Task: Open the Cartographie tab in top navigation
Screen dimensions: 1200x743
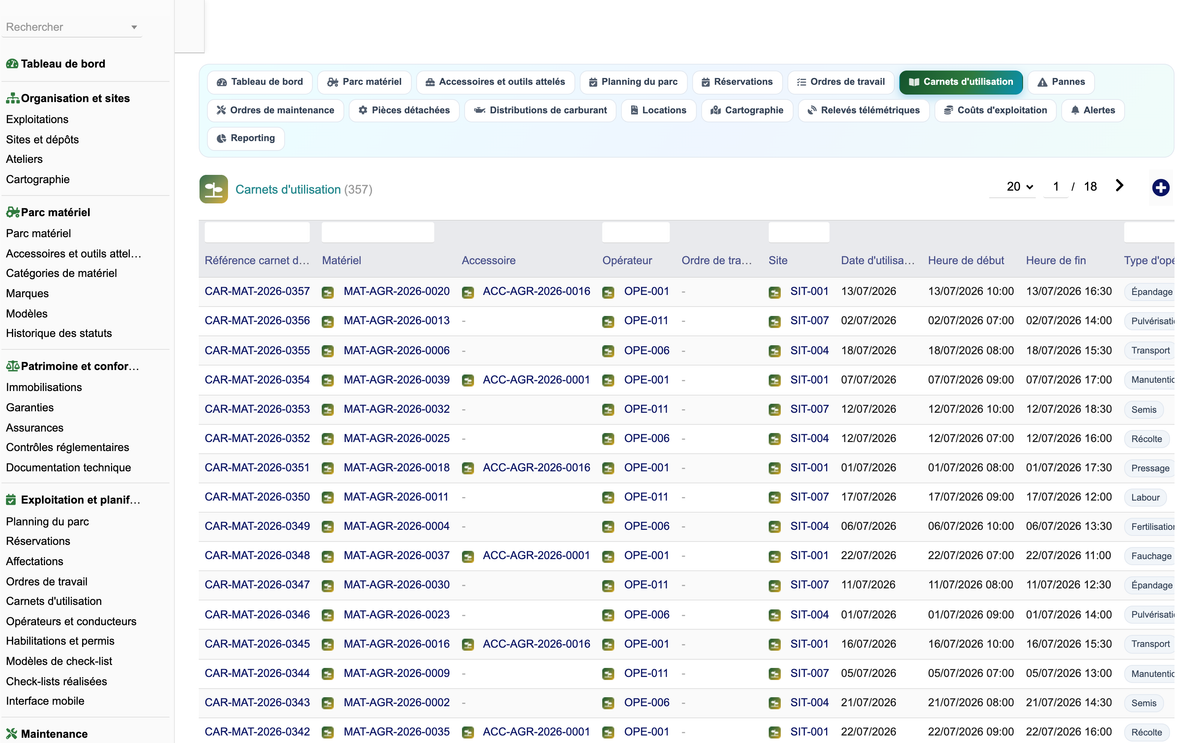Action: tap(747, 110)
